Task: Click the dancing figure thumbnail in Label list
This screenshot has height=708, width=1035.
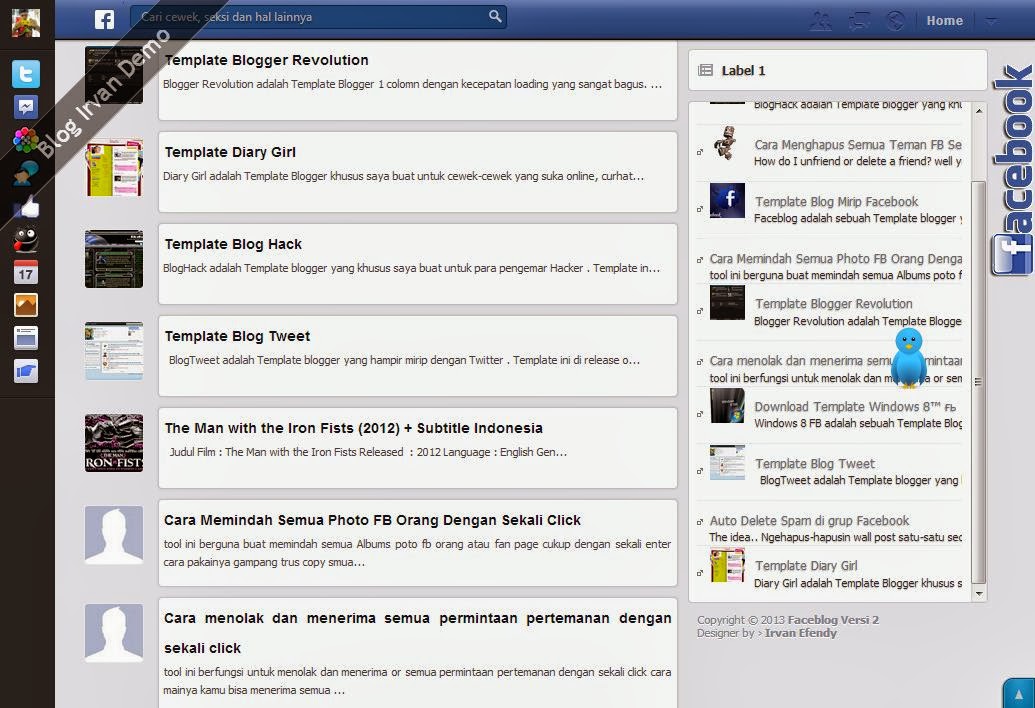Action: click(x=727, y=143)
